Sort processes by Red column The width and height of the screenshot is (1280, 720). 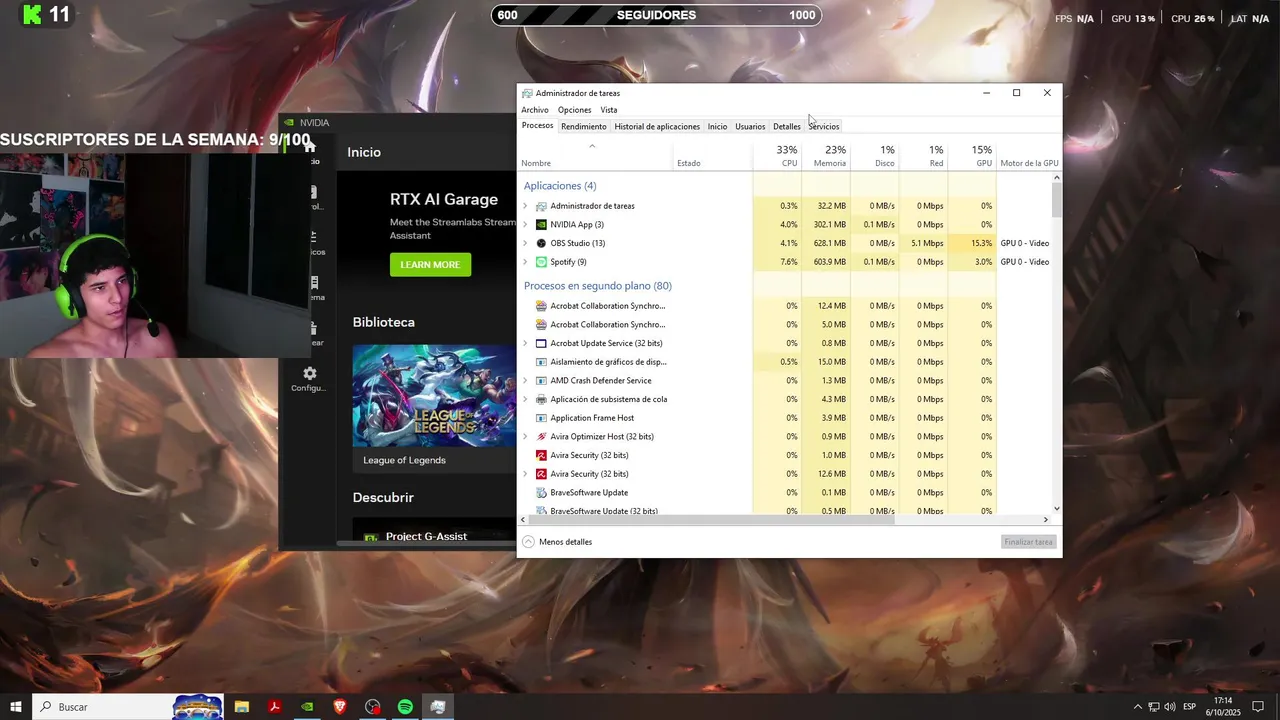[x=923, y=156]
